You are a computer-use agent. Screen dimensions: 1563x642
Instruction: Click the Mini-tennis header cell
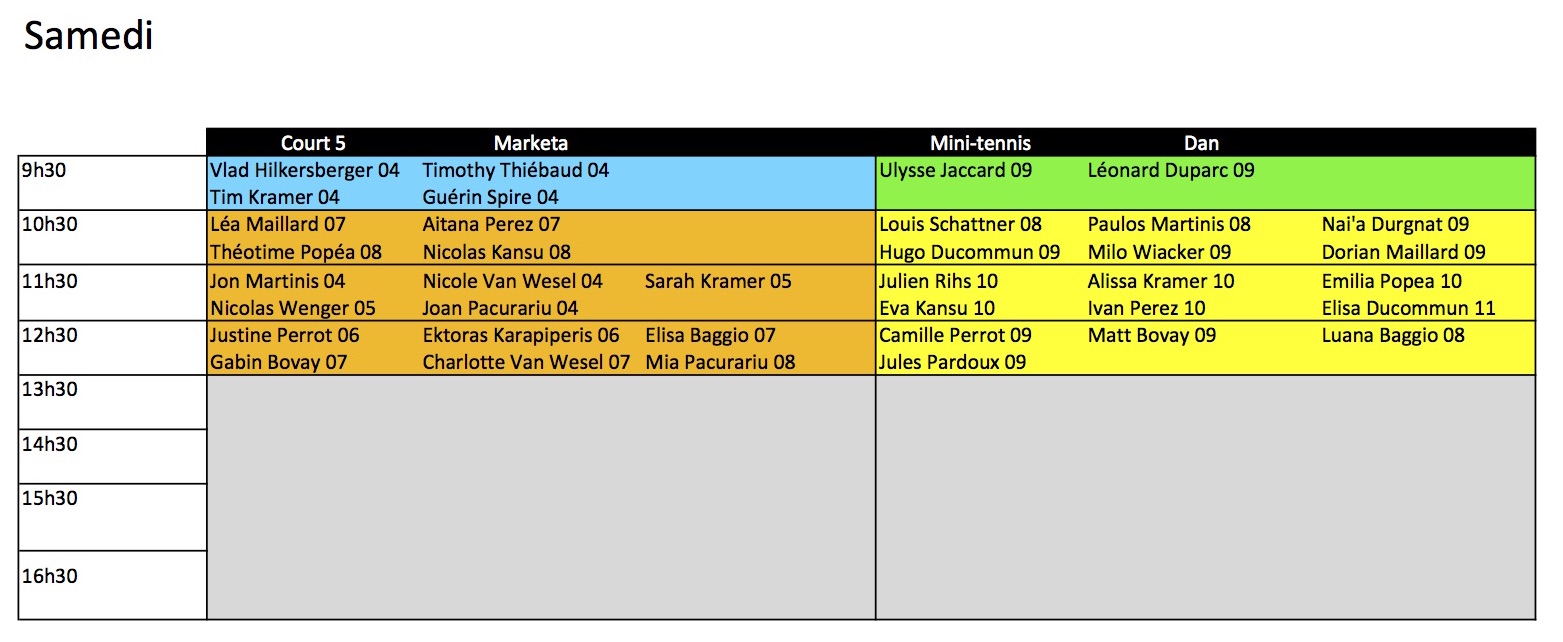click(980, 143)
